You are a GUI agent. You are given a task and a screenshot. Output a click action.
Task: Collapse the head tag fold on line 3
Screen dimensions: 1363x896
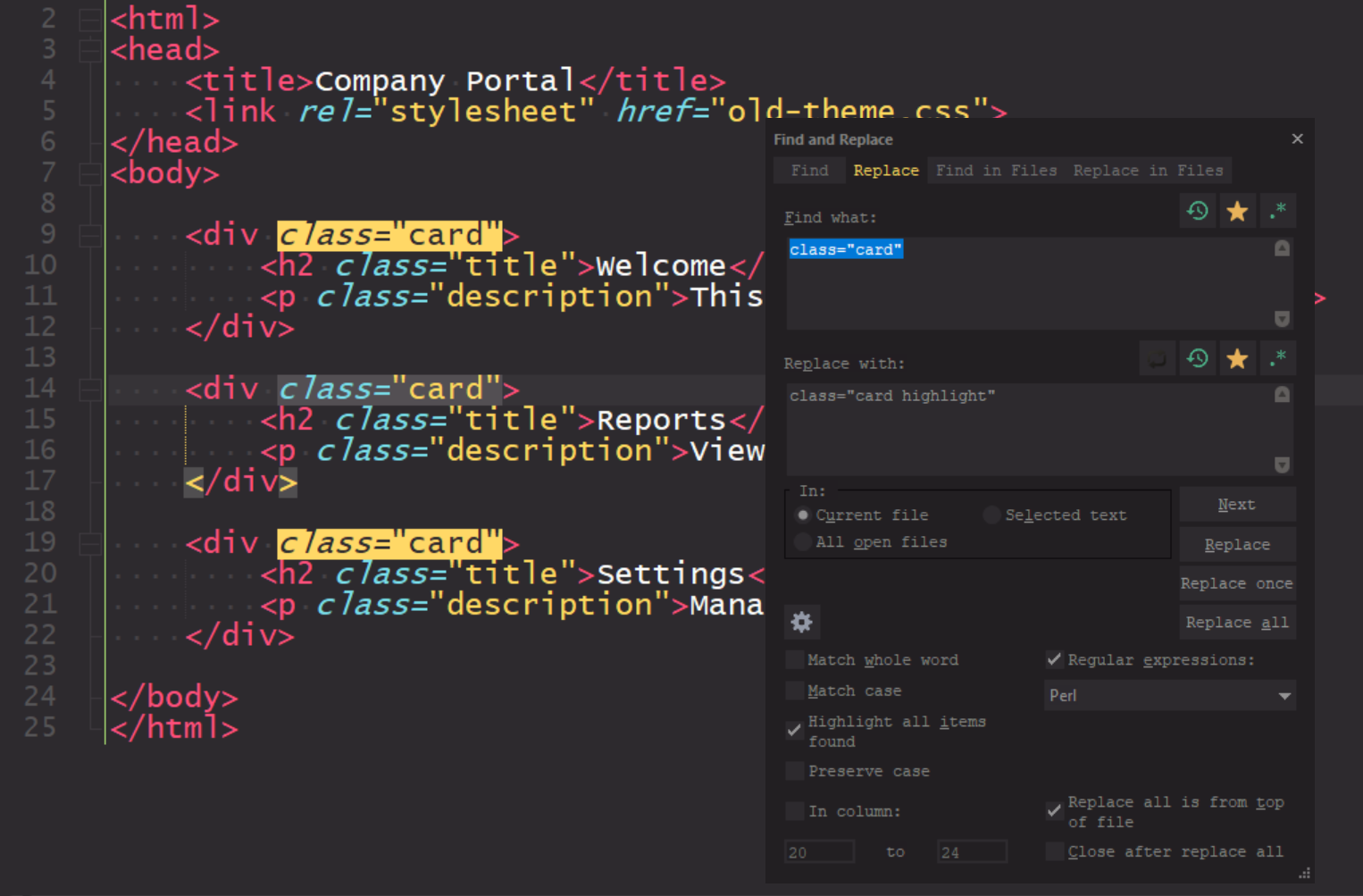90,51
